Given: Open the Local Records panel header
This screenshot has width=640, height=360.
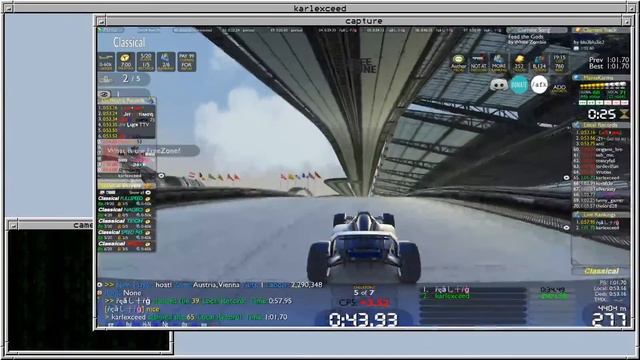Looking at the screenshot, I should [601, 125].
